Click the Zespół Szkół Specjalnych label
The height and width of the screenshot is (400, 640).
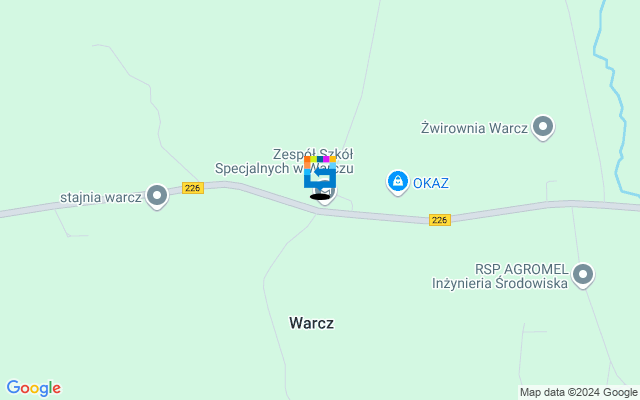(x=284, y=161)
